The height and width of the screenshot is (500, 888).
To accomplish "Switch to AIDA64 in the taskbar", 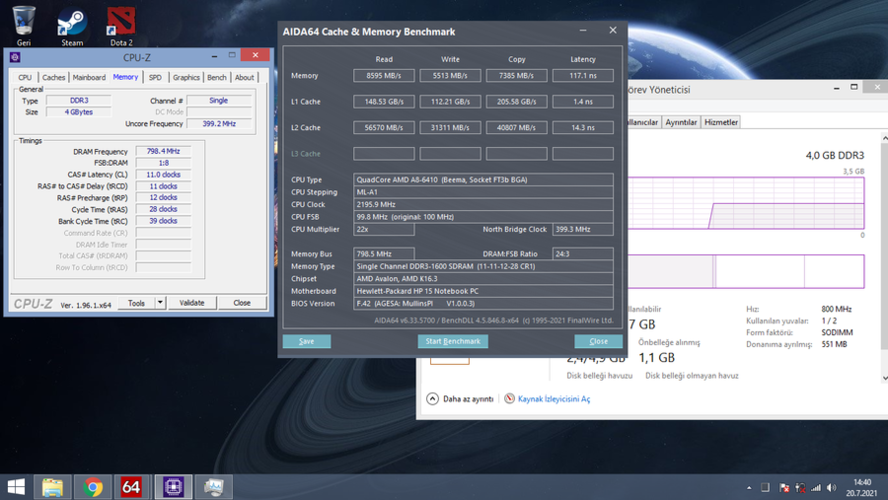I will tap(131, 487).
